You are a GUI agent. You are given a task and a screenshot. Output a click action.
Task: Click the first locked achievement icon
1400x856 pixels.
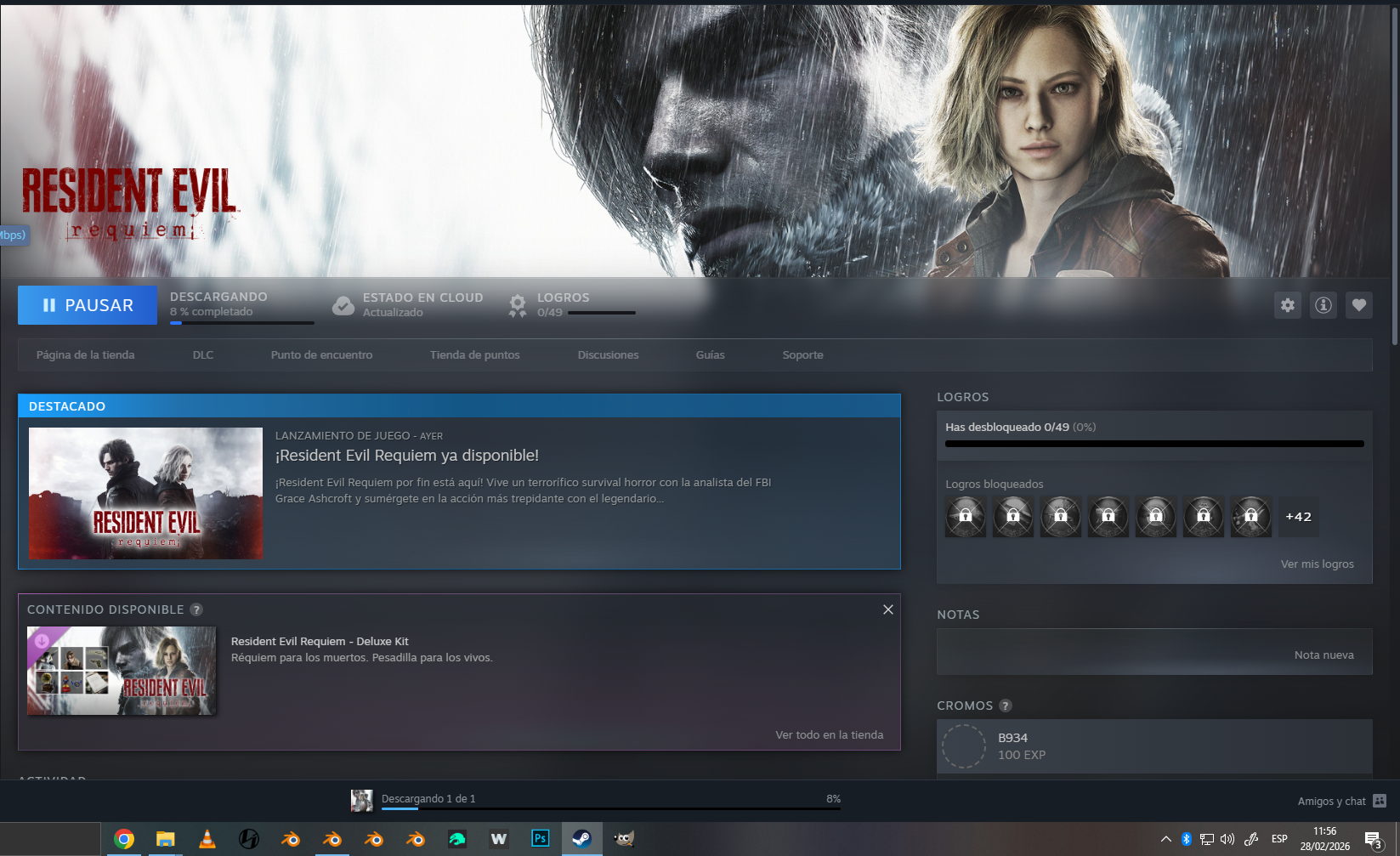966,517
